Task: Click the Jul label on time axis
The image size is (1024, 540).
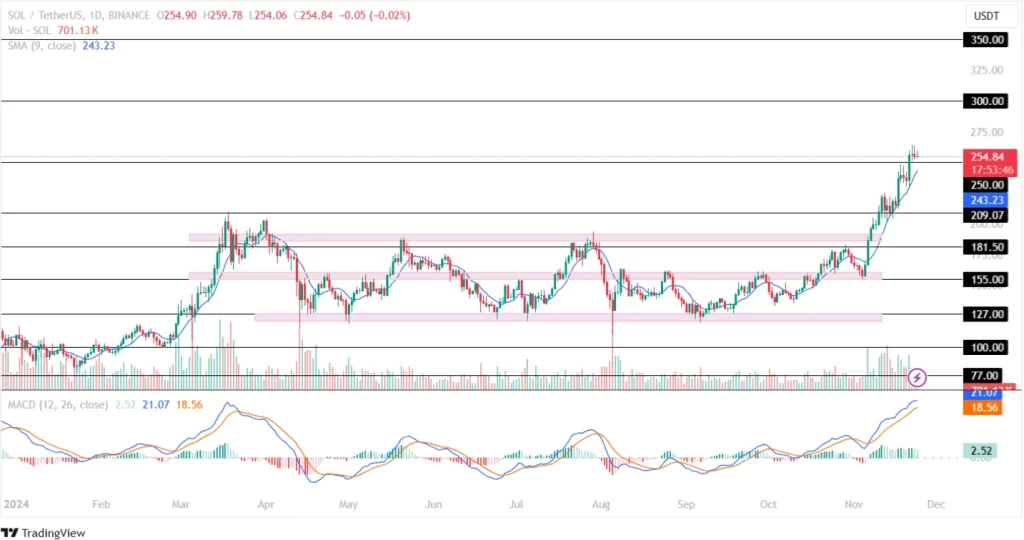Action: 516,504
